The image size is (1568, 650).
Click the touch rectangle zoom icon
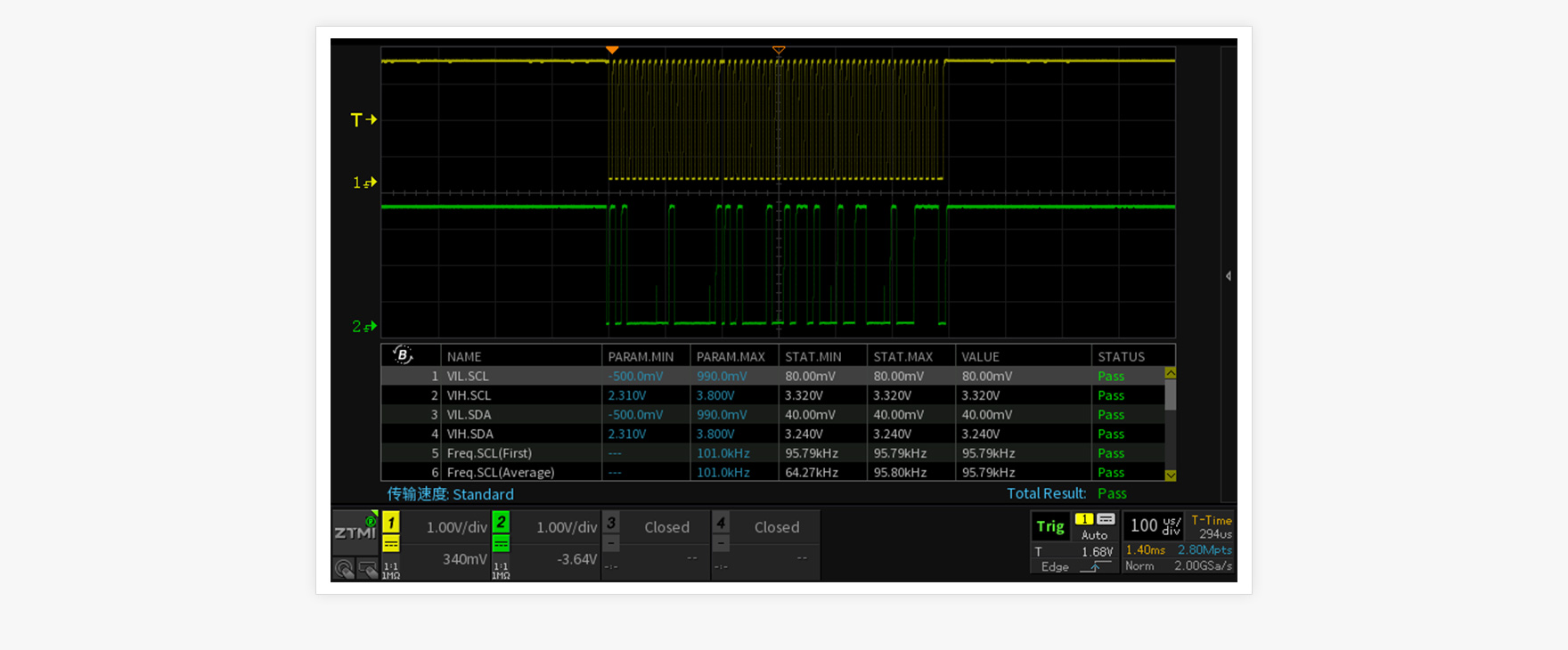[x=367, y=568]
